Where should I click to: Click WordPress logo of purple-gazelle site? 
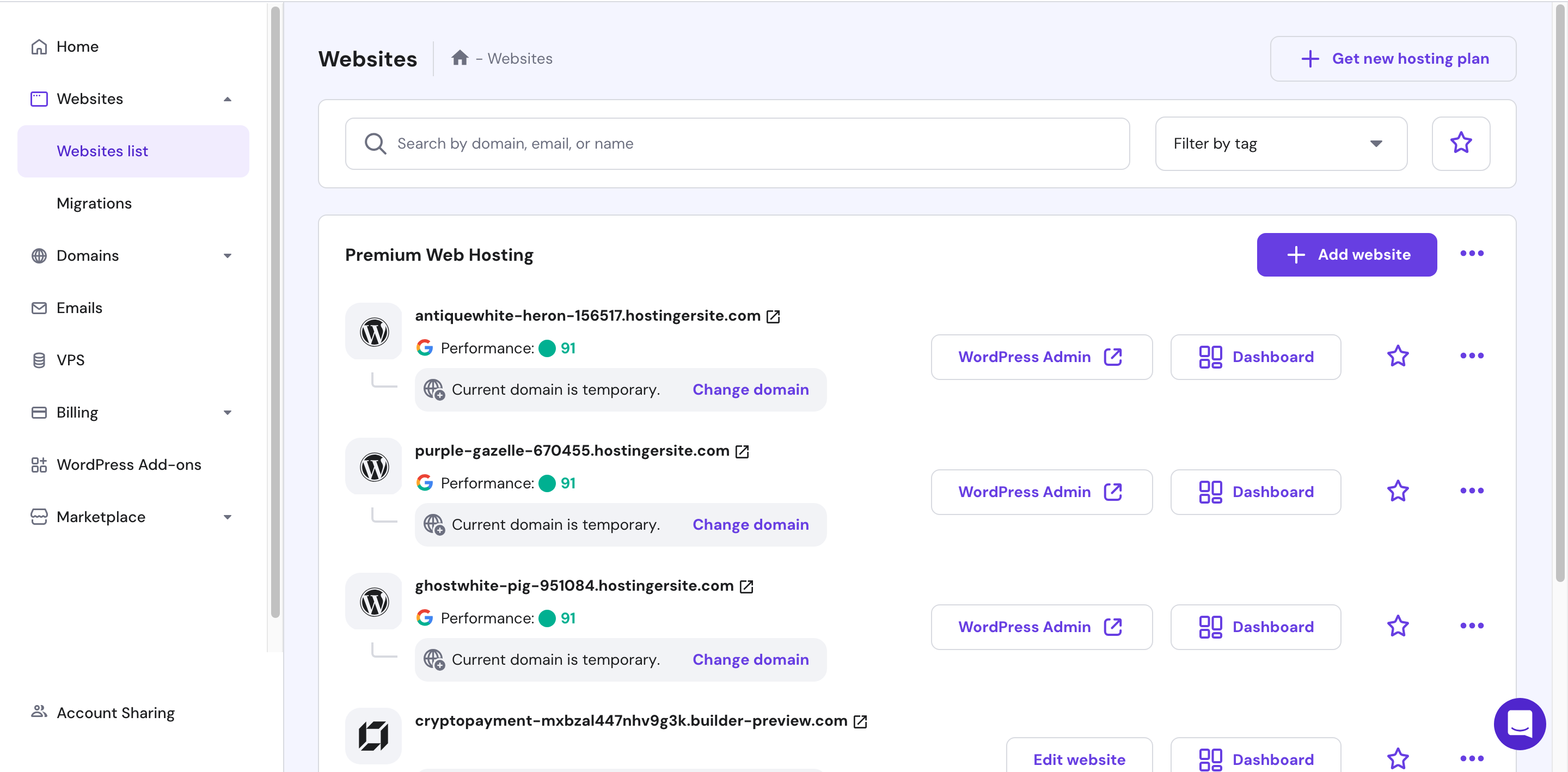pyautogui.click(x=373, y=467)
